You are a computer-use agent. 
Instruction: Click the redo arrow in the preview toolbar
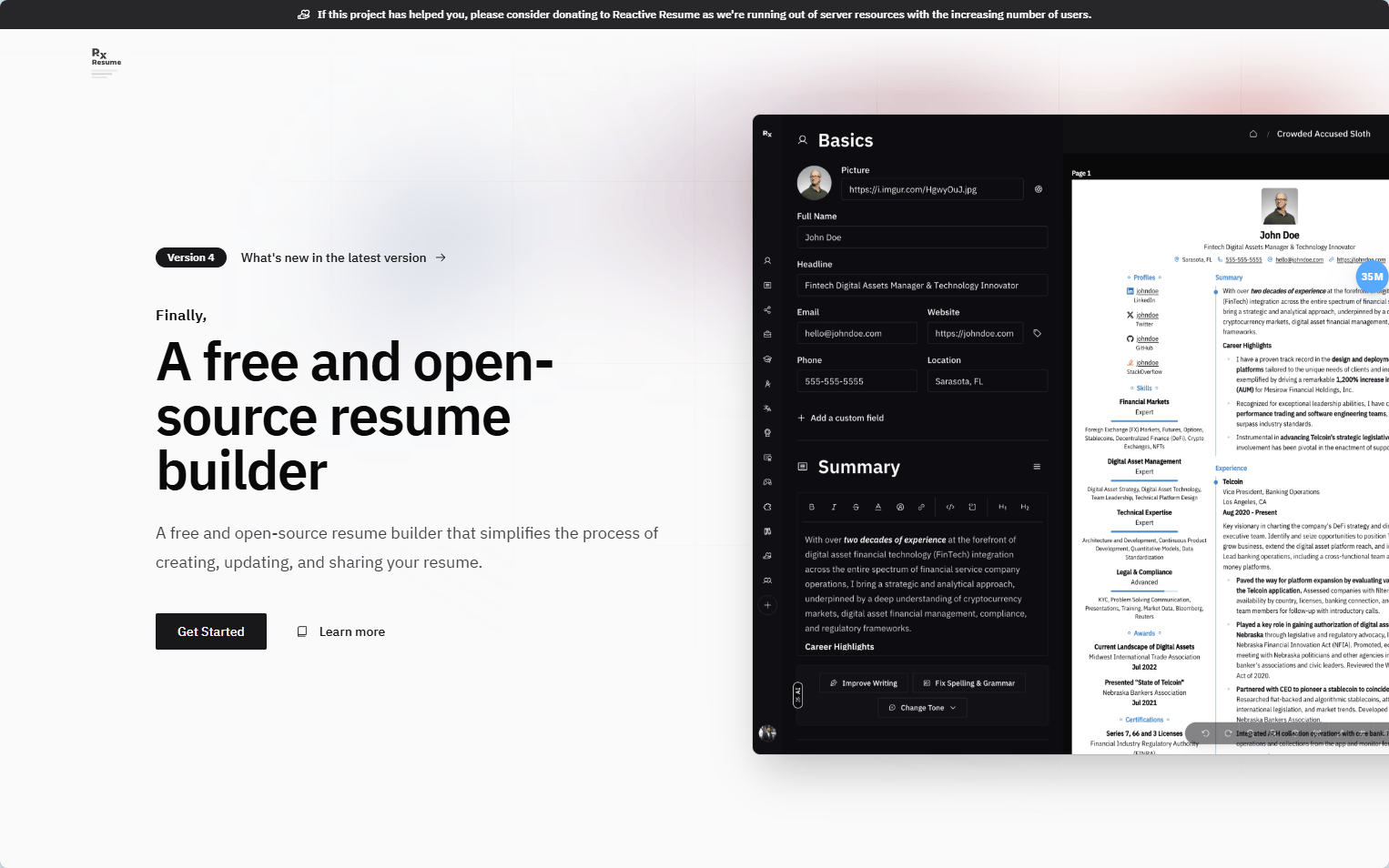1228,733
